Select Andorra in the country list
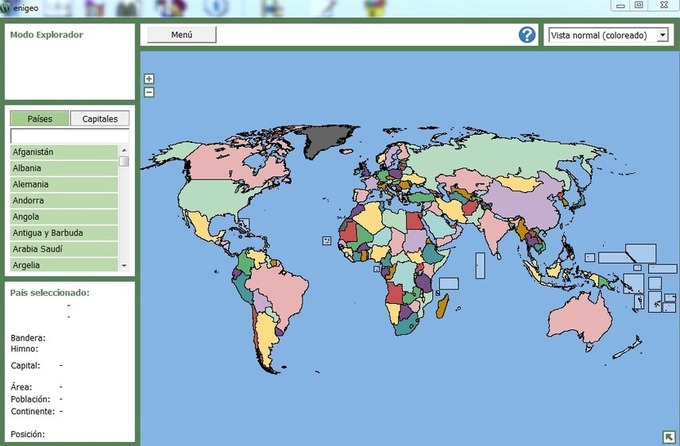Viewport: 680px width, 446px height. point(64,200)
